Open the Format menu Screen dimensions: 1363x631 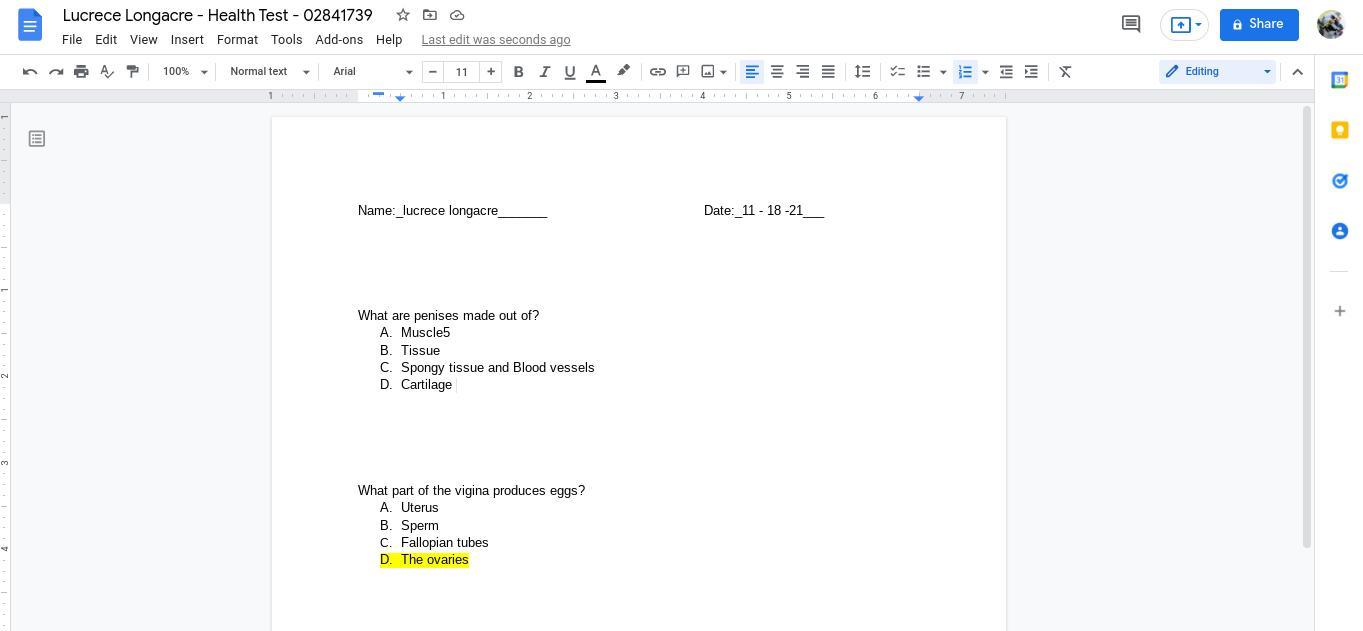click(237, 40)
